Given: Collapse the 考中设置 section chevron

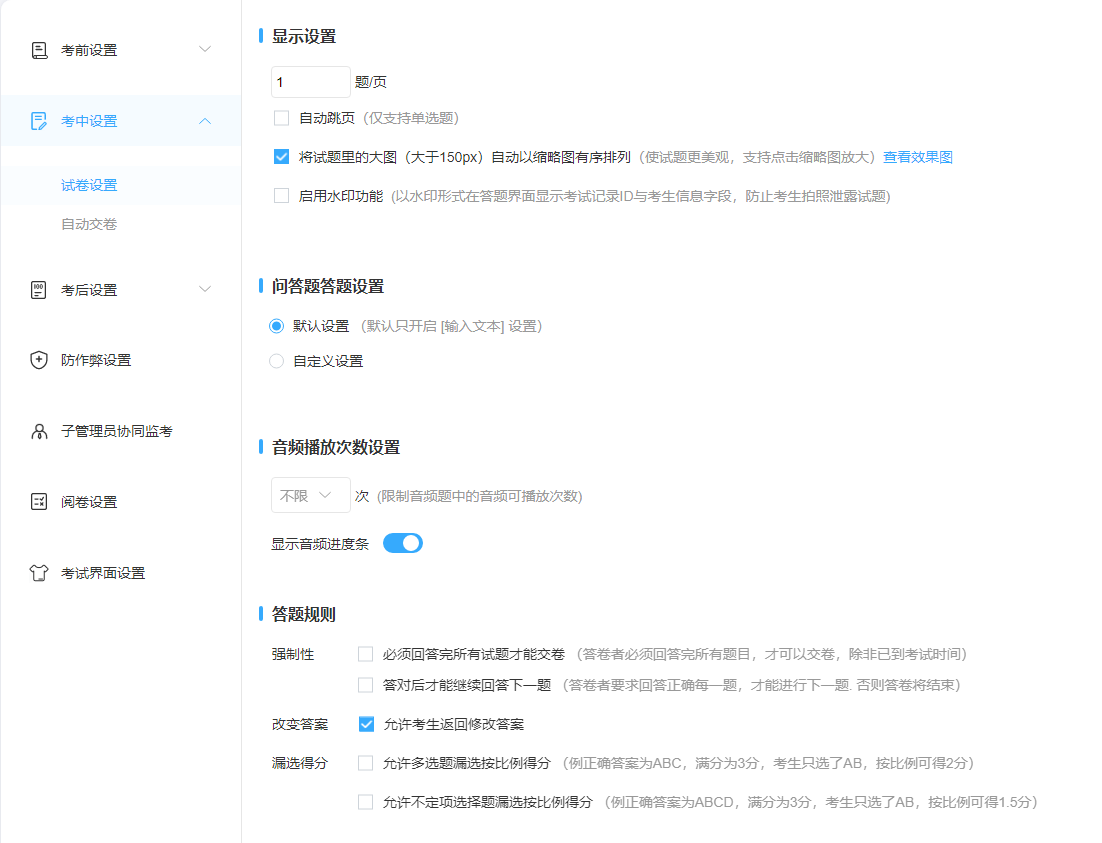Looking at the screenshot, I should (205, 120).
